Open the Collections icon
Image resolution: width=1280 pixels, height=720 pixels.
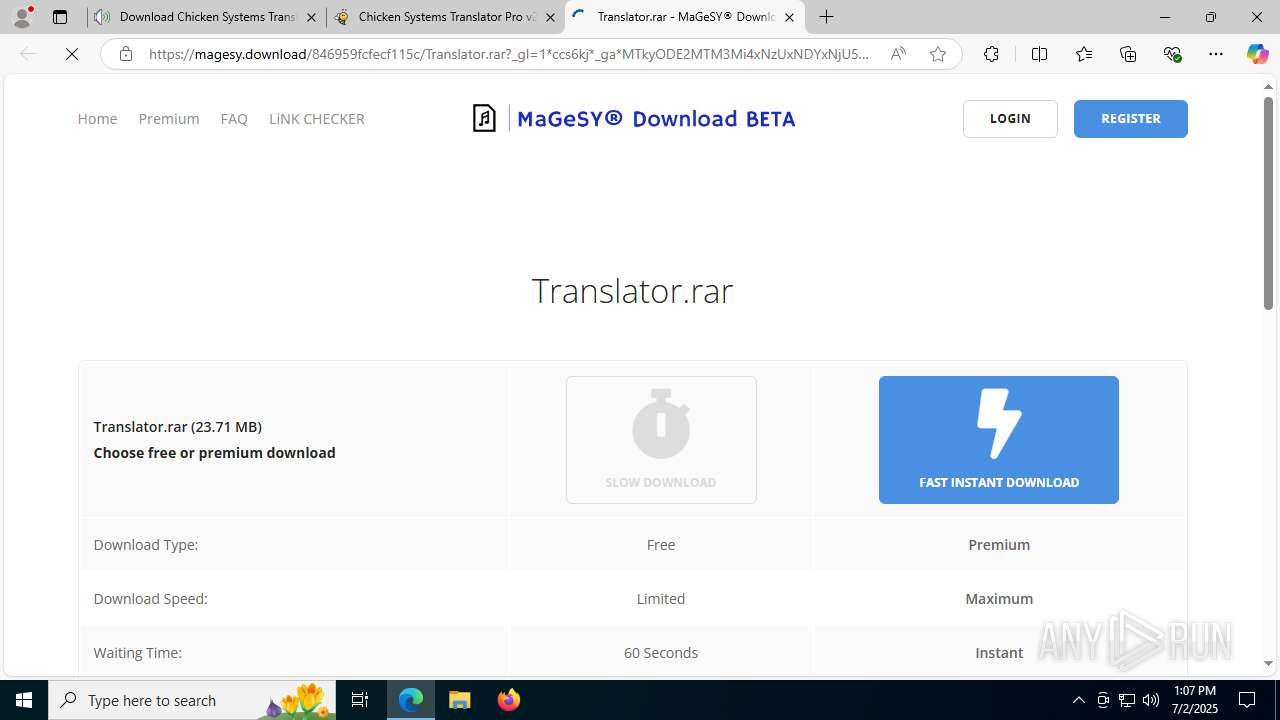pos(1128,54)
